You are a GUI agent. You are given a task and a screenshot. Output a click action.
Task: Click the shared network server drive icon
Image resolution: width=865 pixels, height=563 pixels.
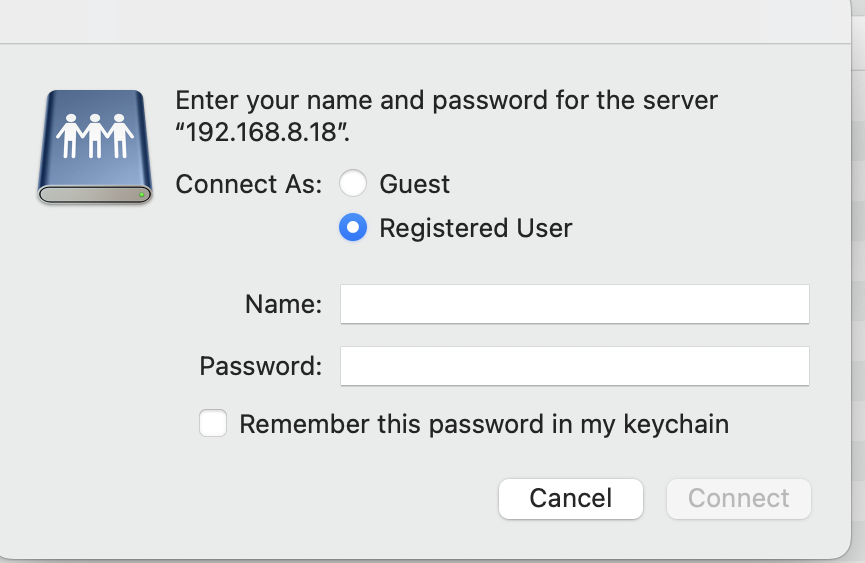point(95,147)
